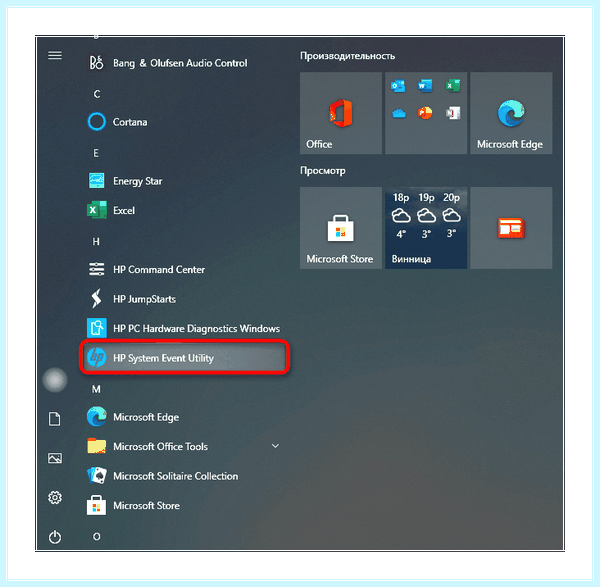Select the HP JumpStarts label
Screen dimensions: 600x587
(144, 299)
